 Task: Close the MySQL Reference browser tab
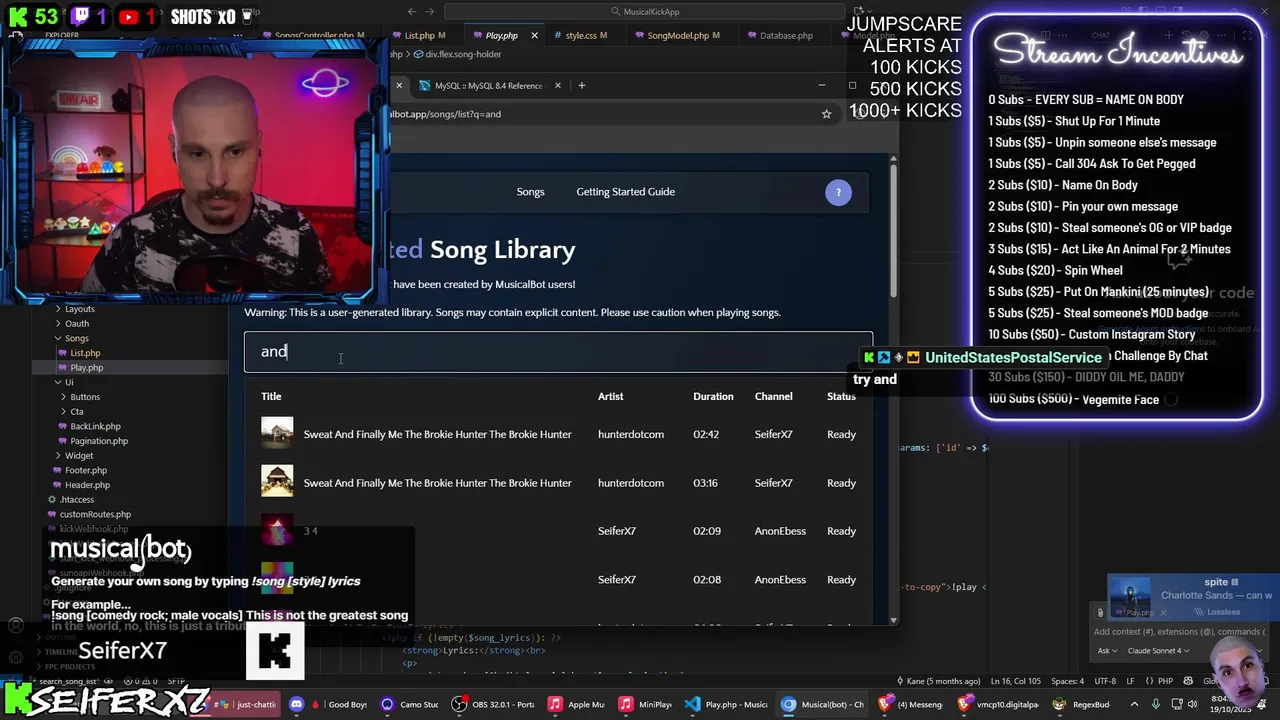557,85
